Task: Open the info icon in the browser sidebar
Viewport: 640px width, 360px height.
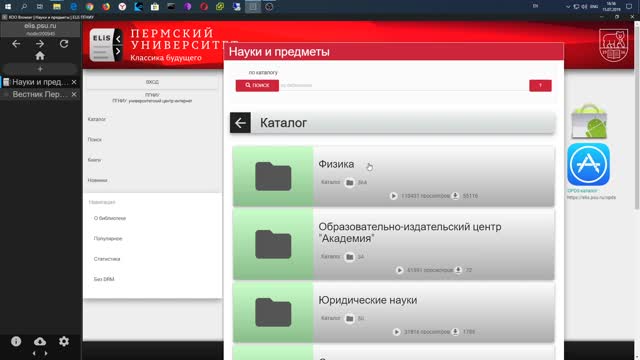Action: (16, 341)
